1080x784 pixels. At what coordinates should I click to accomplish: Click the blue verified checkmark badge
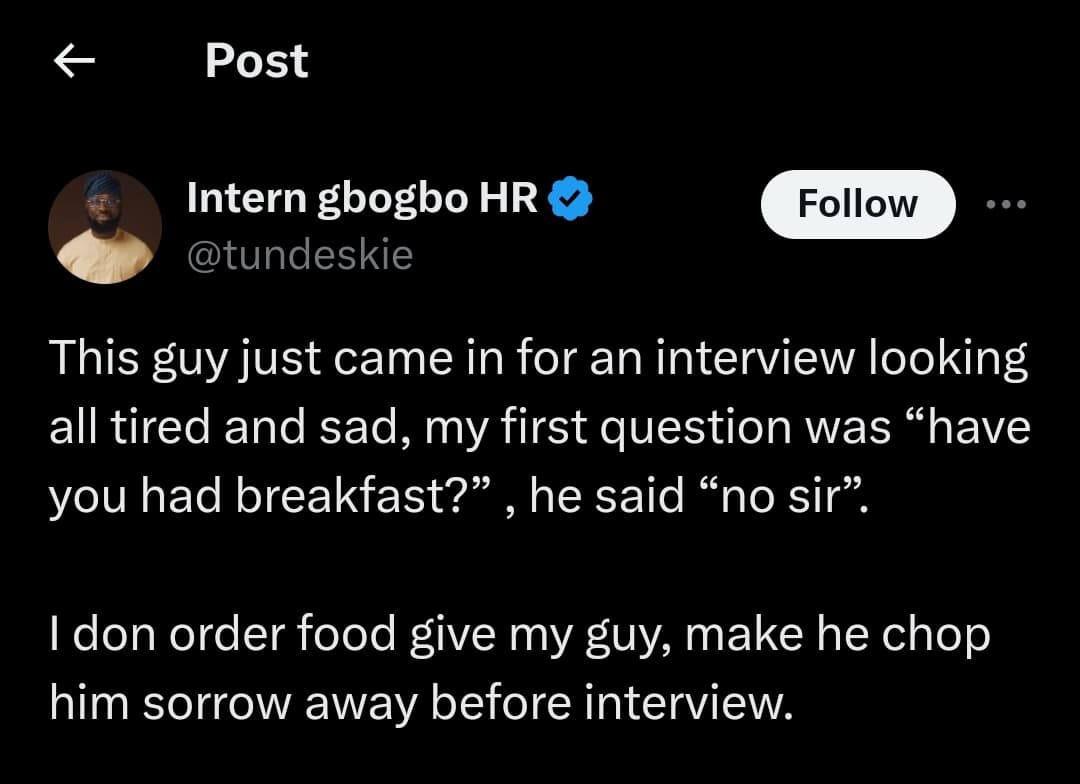(571, 201)
